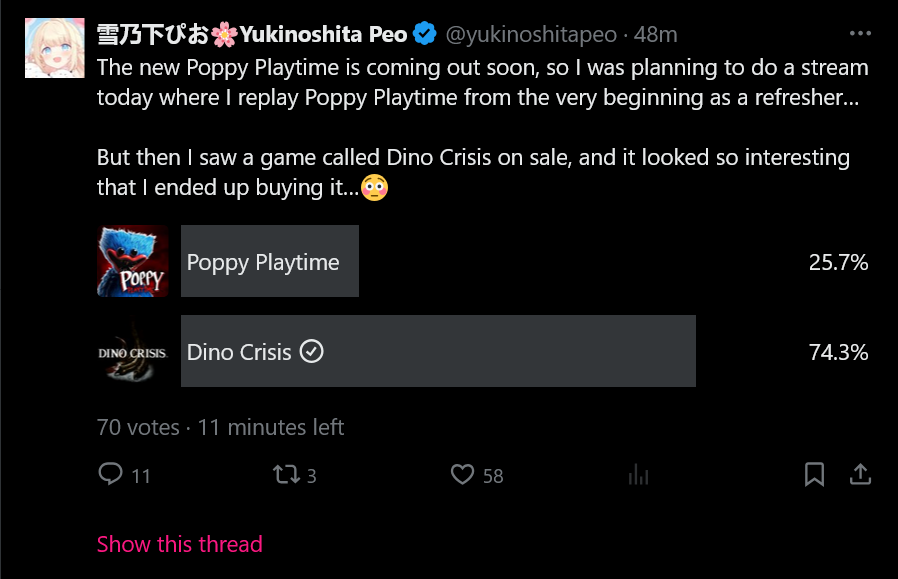This screenshot has width=898, height=579.
Task: Click the Dino Crisis game thumbnail
Action: click(x=132, y=351)
